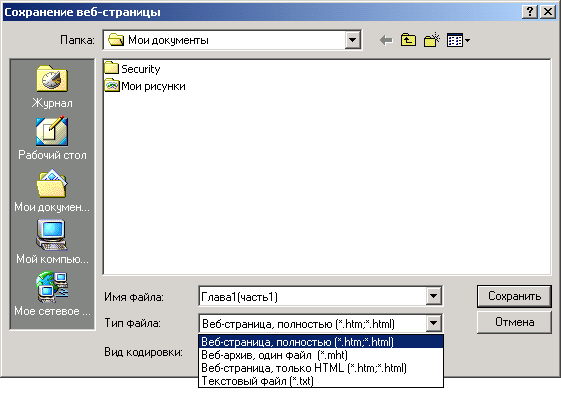Collapse the Тип файла dropdown arrow
This screenshot has height=398, width=561.
click(433, 324)
